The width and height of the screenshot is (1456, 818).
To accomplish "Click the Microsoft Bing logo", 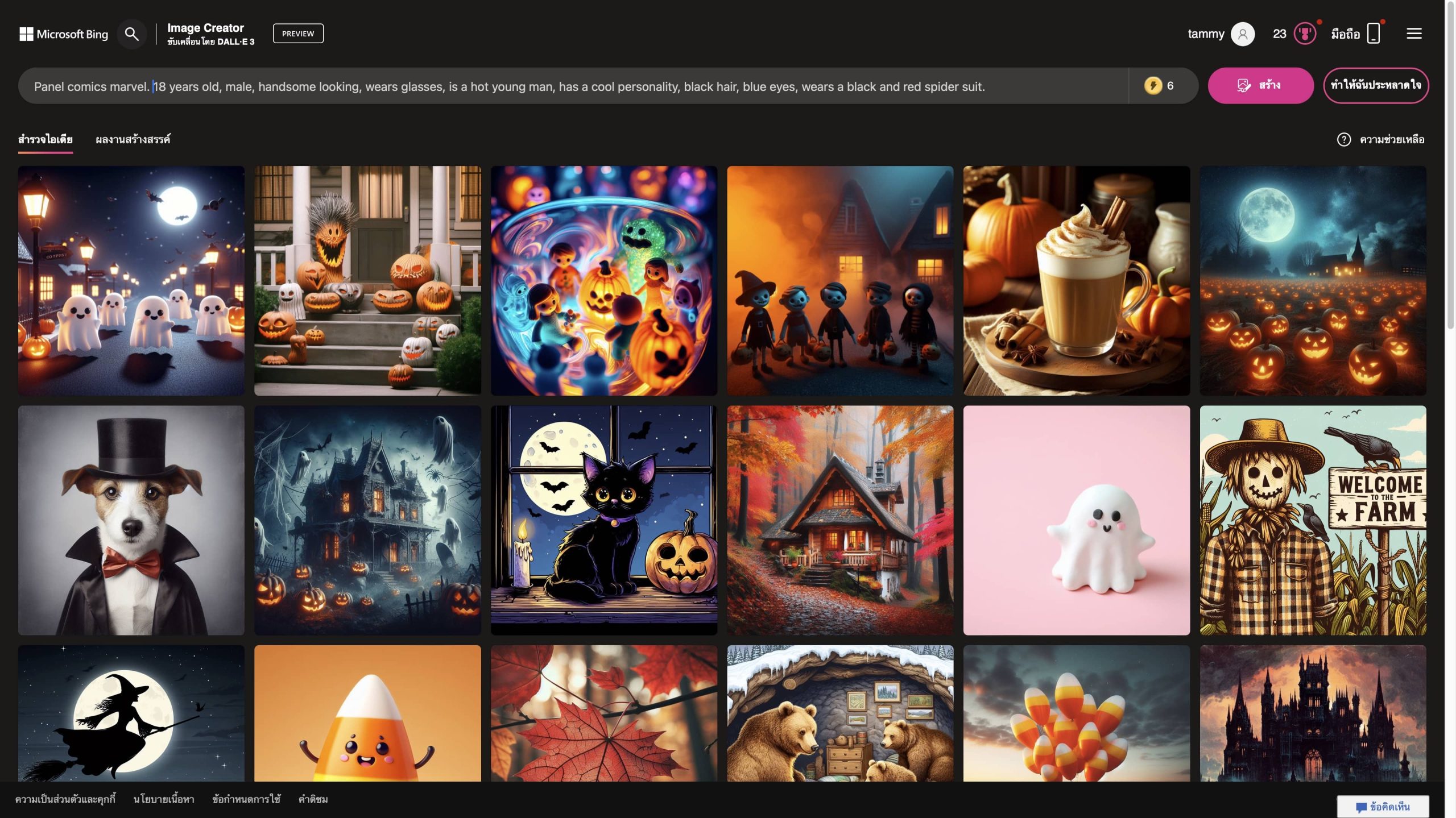I will tap(64, 34).
